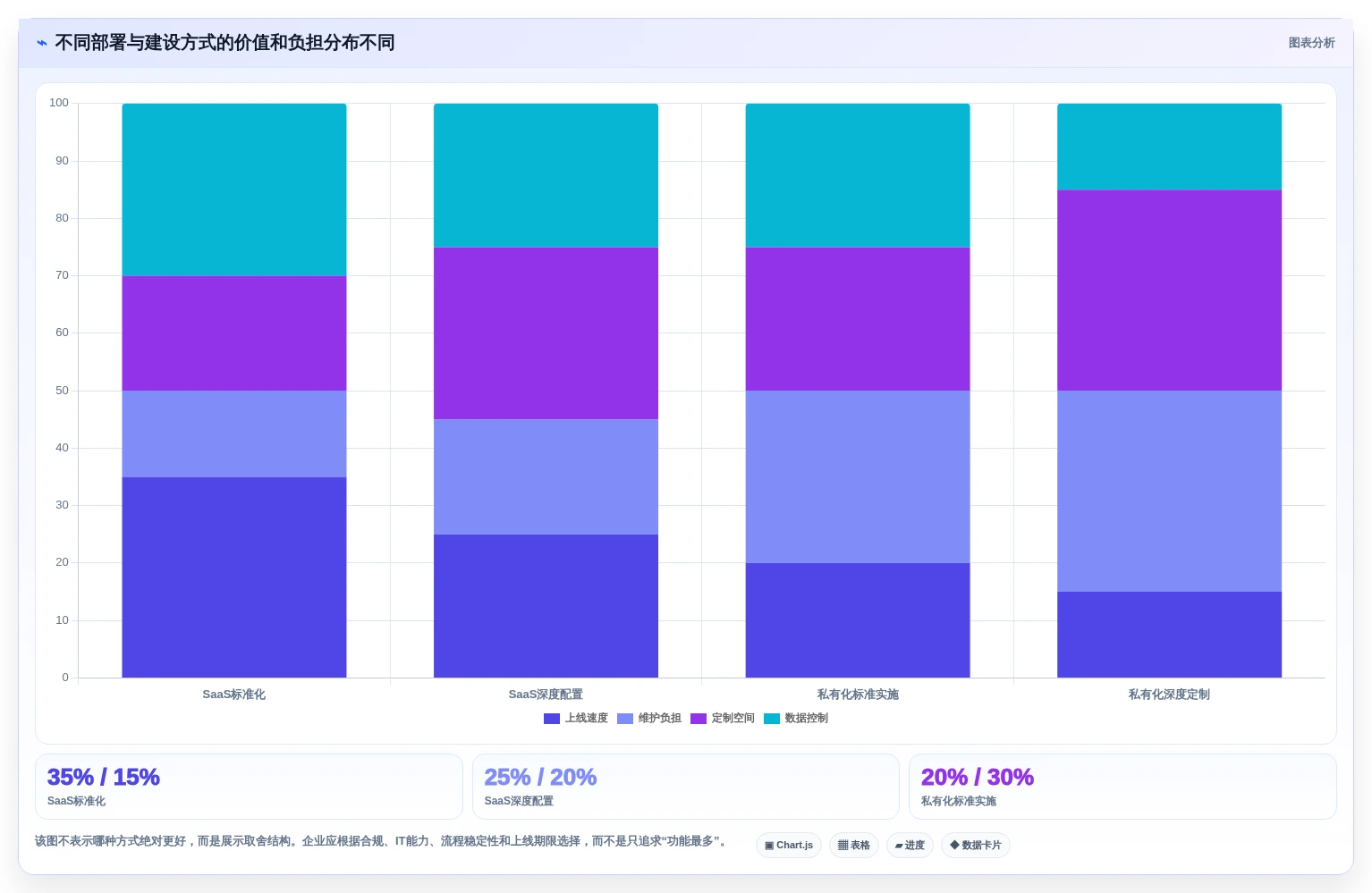Click the SaaS深度配置 x-axis label

(x=546, y=695)
